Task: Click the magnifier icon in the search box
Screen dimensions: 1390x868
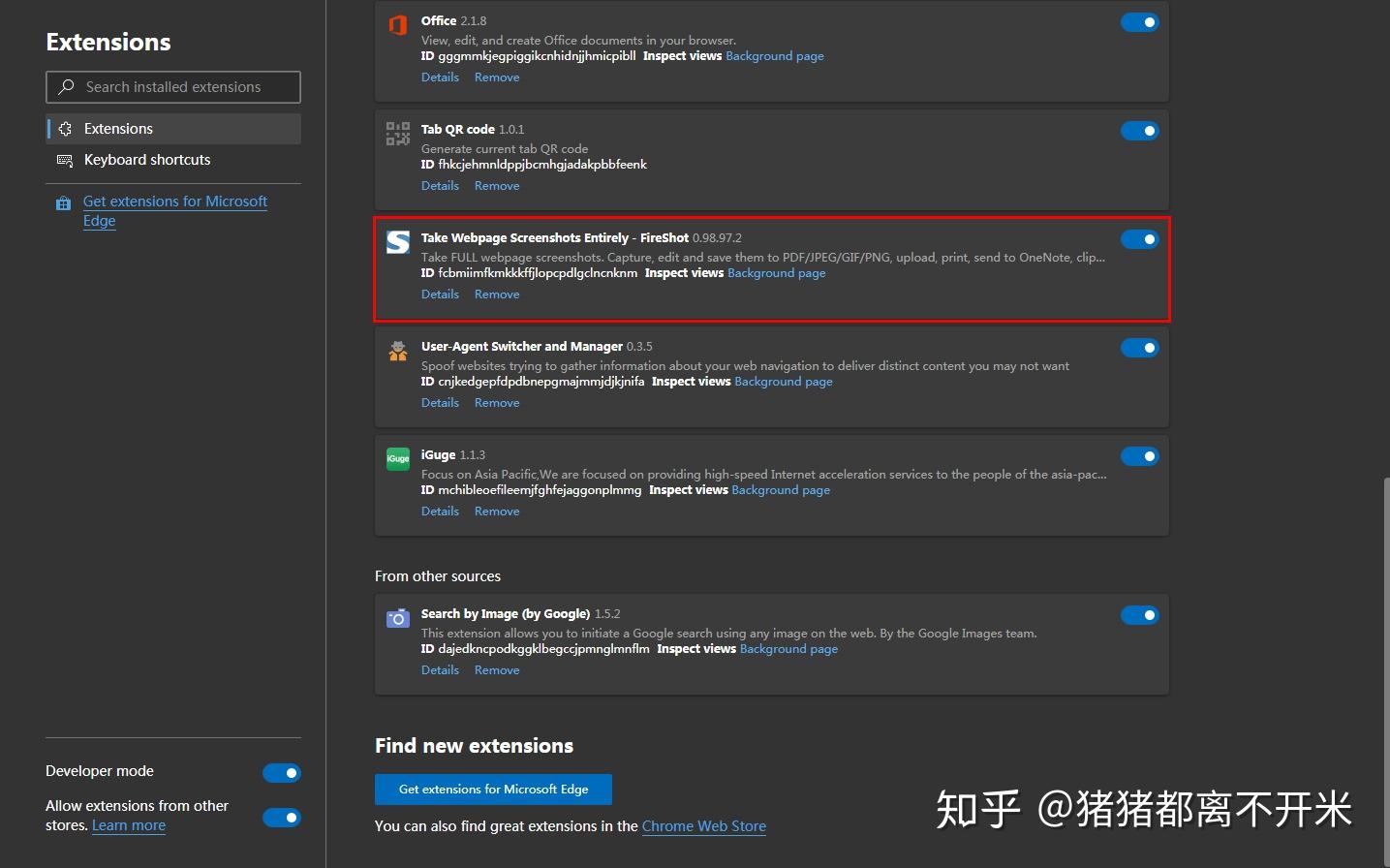Action: pyautogui.click(x=66, y=87)
